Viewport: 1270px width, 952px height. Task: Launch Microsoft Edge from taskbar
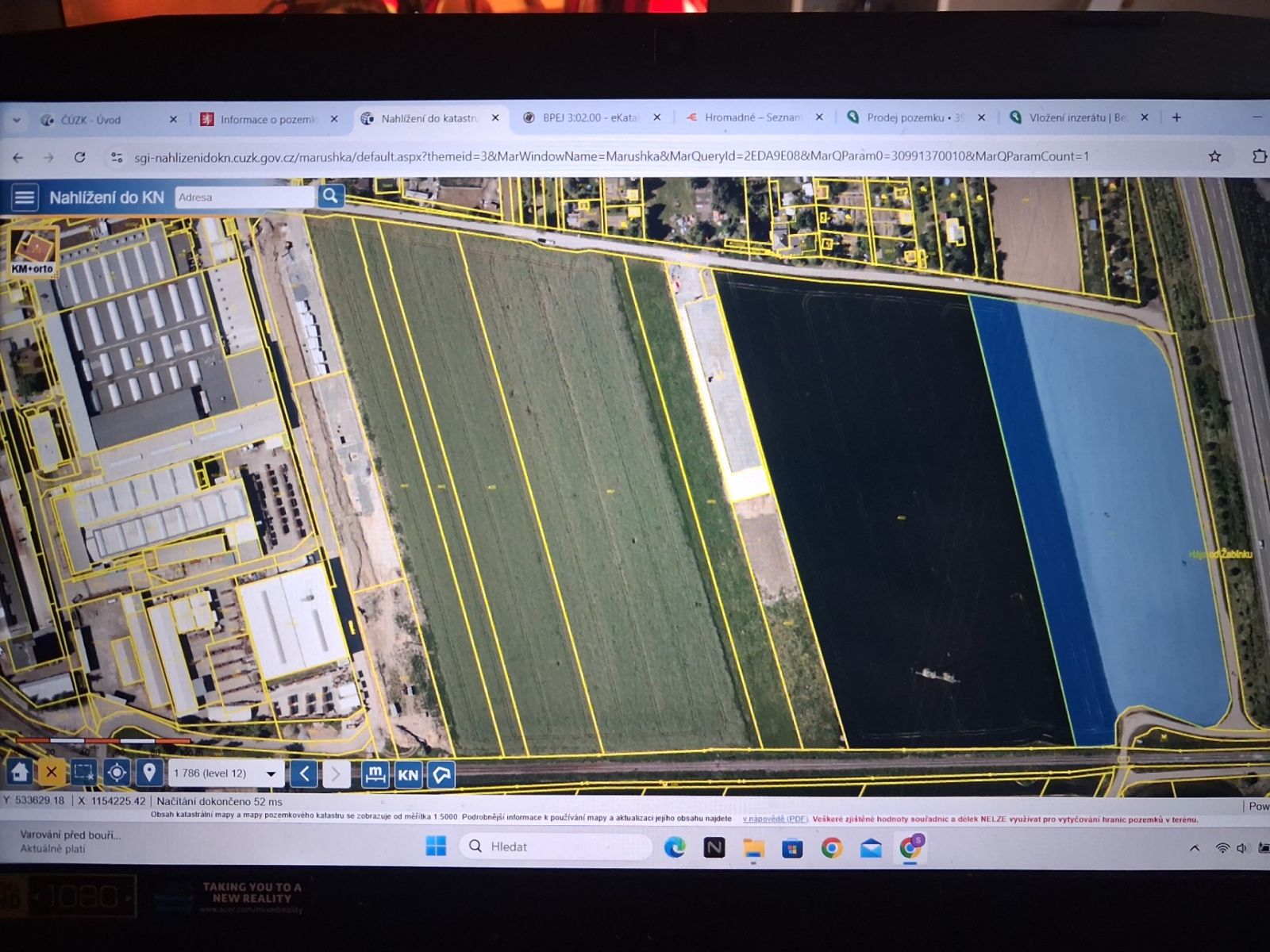[x=675, y=847]
